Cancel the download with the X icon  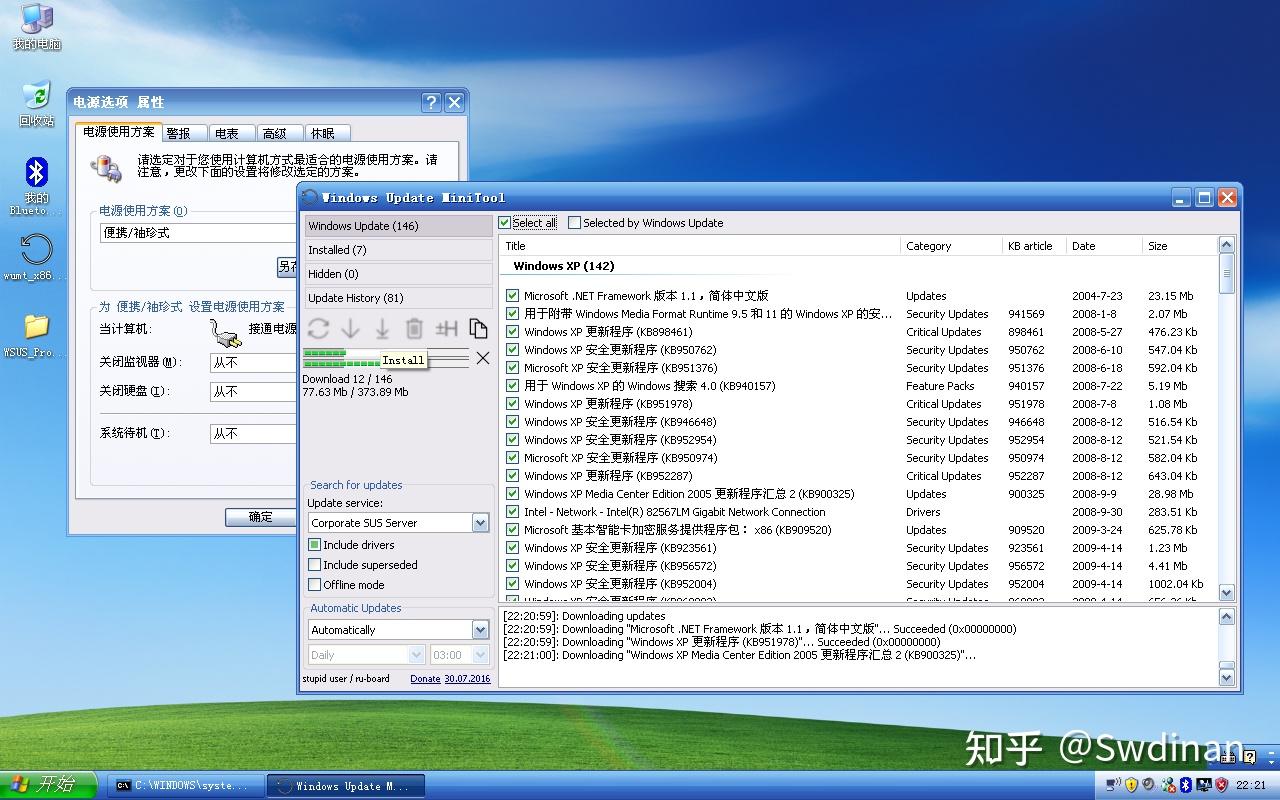click(x=483, y=358)
